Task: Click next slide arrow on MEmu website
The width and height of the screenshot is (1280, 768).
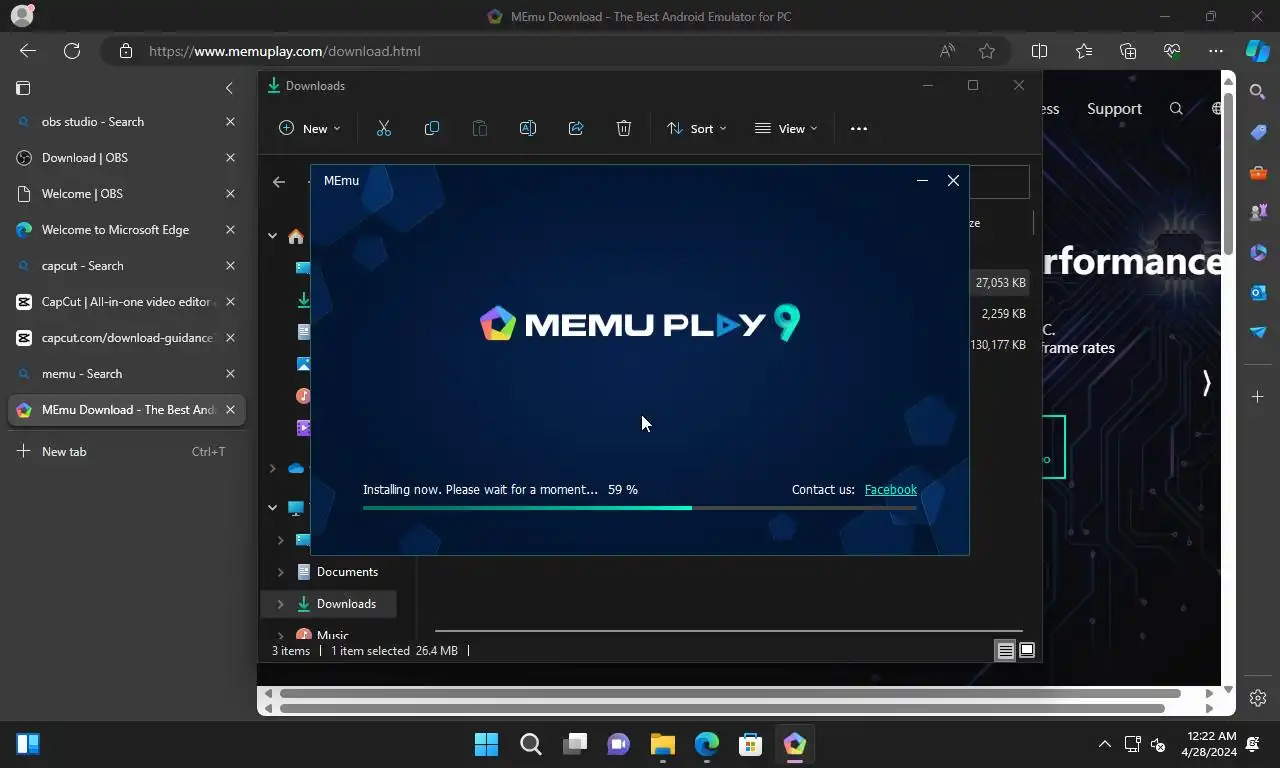Action: pos(1206,383)
